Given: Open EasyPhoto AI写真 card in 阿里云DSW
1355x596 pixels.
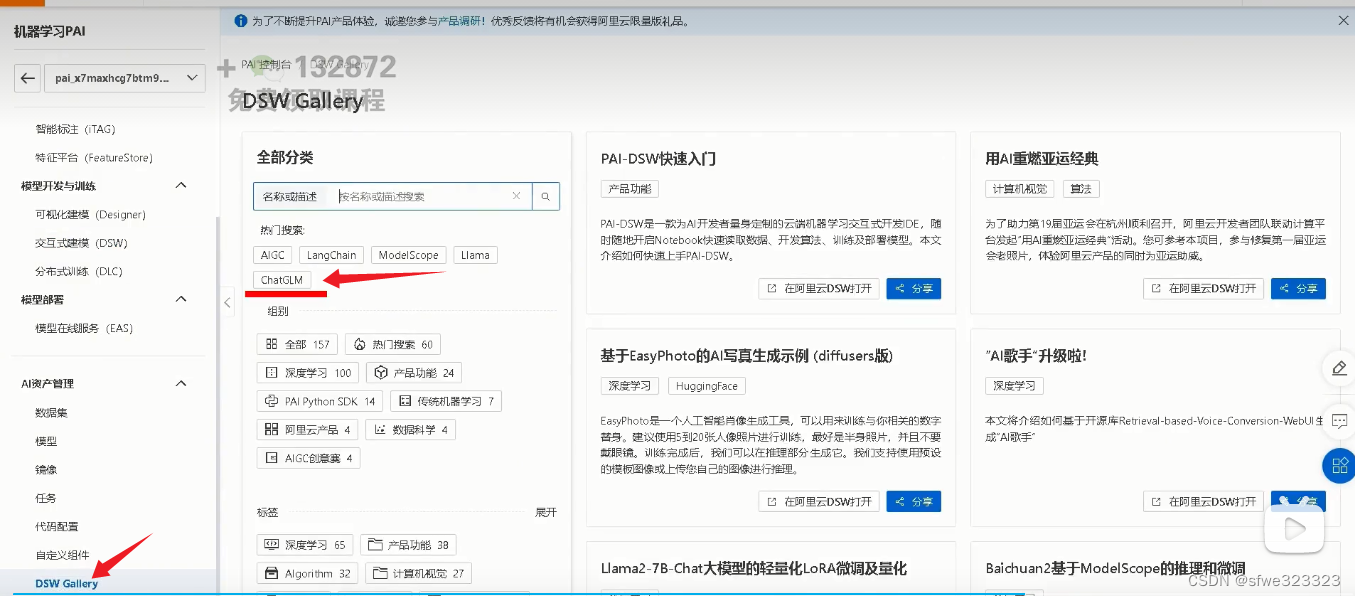Looking at the screenshot, I should click(x=819, y=501).
